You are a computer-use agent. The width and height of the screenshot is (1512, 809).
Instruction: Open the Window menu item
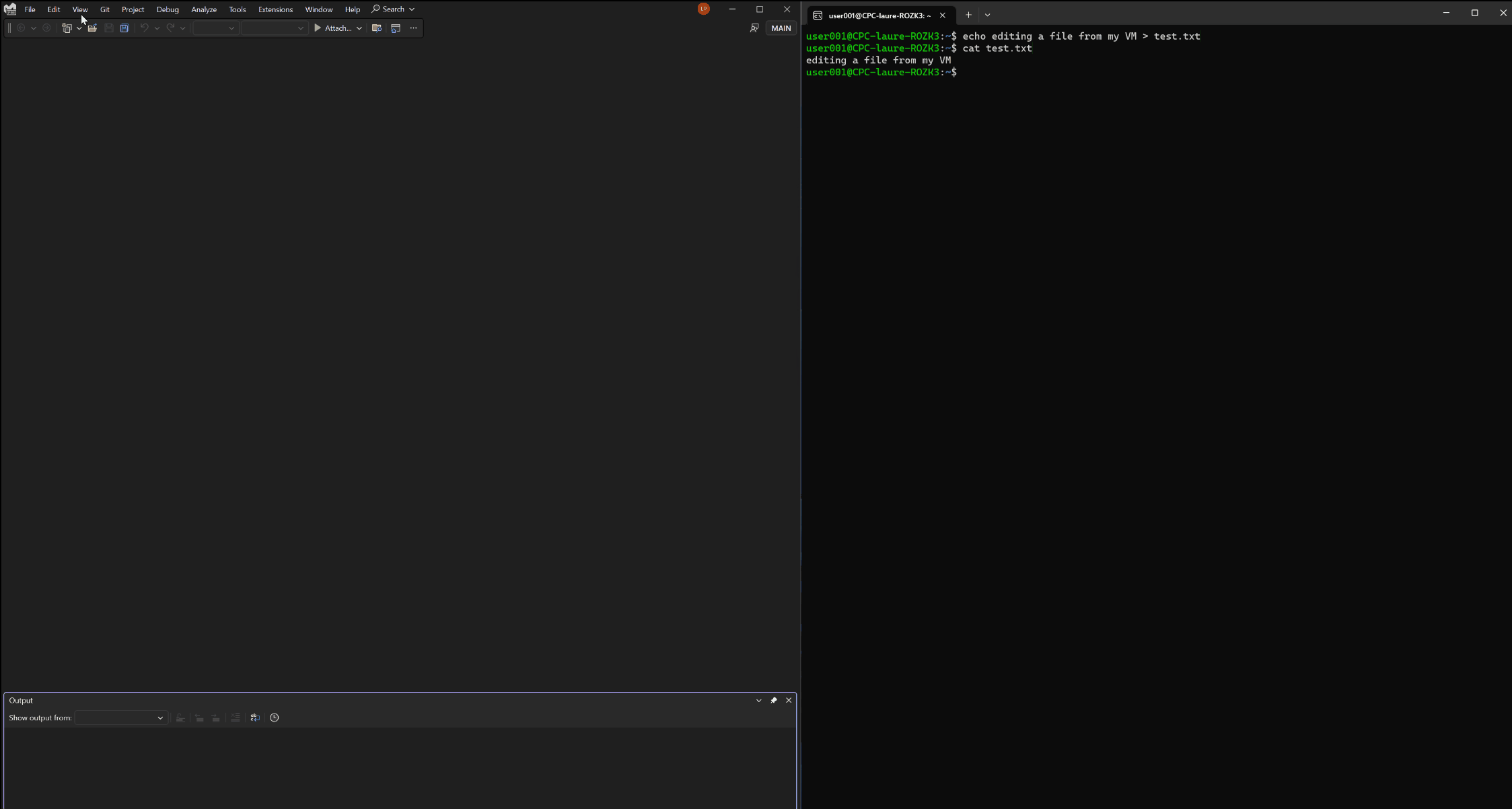319,9
